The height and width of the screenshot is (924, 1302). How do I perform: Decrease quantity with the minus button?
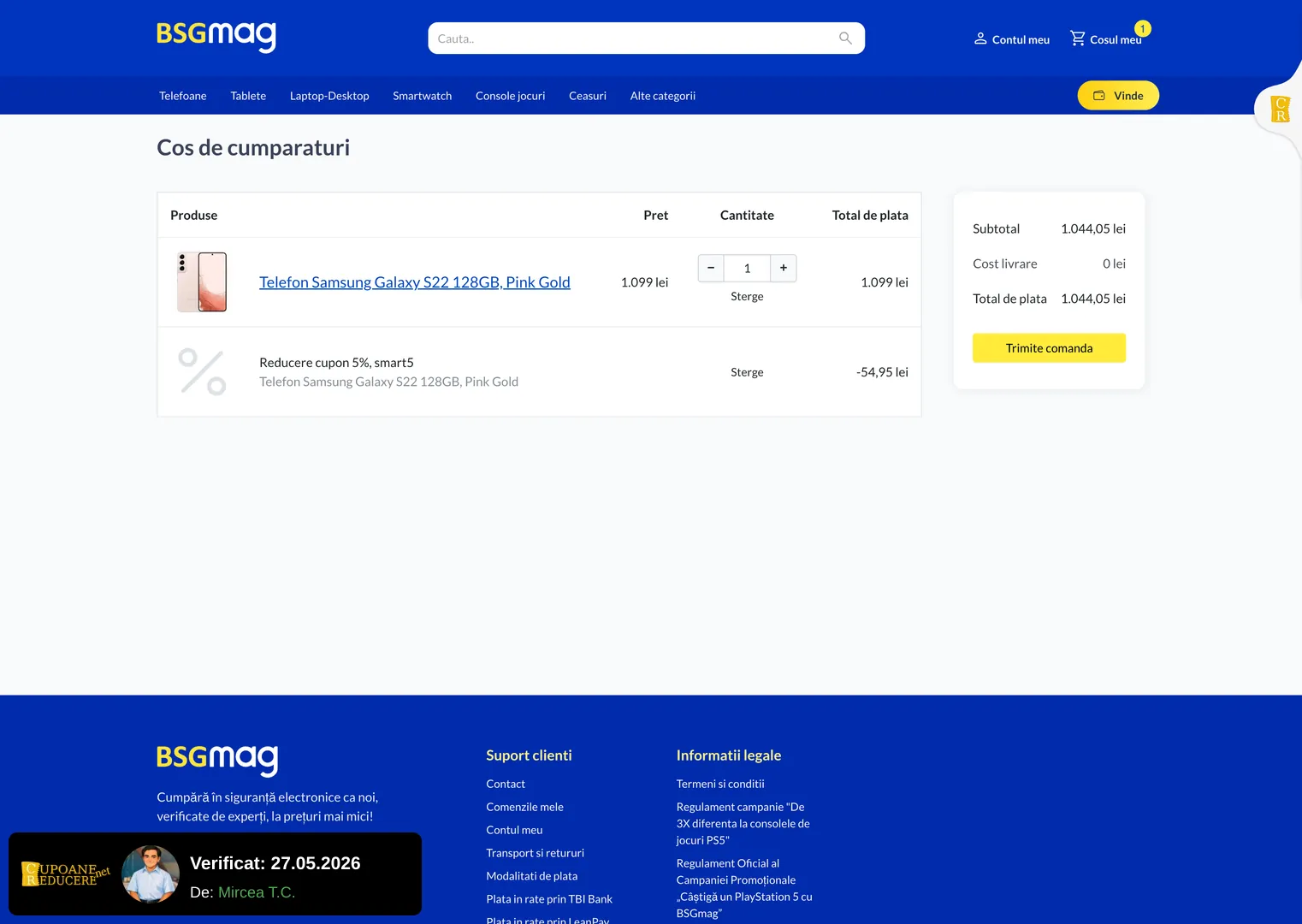[711, 268]
